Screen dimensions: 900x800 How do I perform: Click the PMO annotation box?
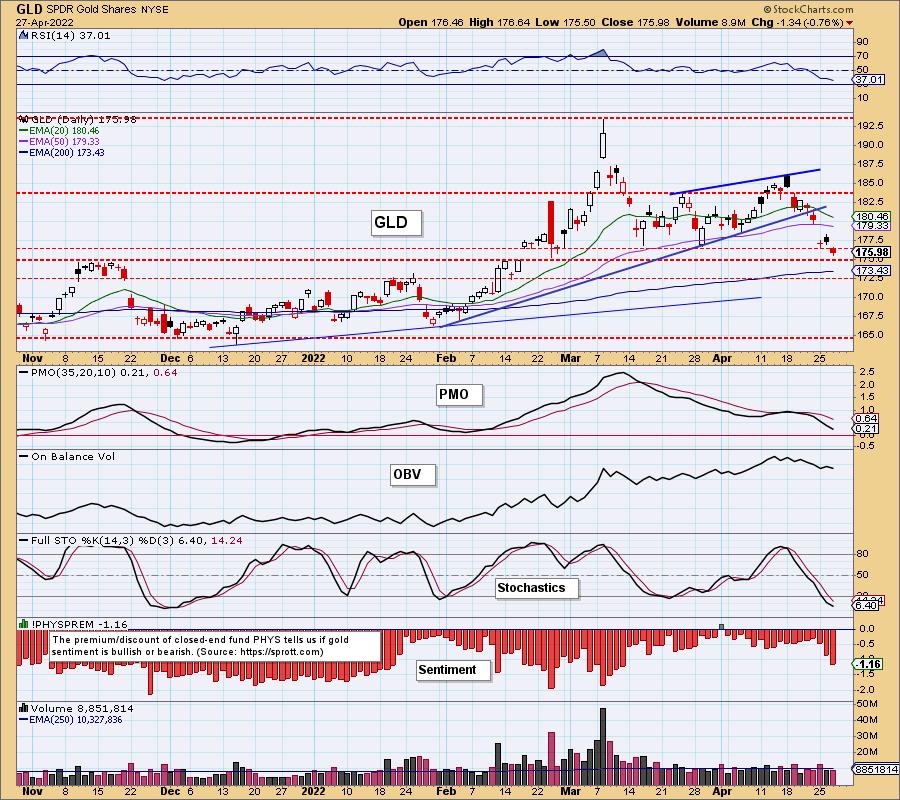(459, 394)
